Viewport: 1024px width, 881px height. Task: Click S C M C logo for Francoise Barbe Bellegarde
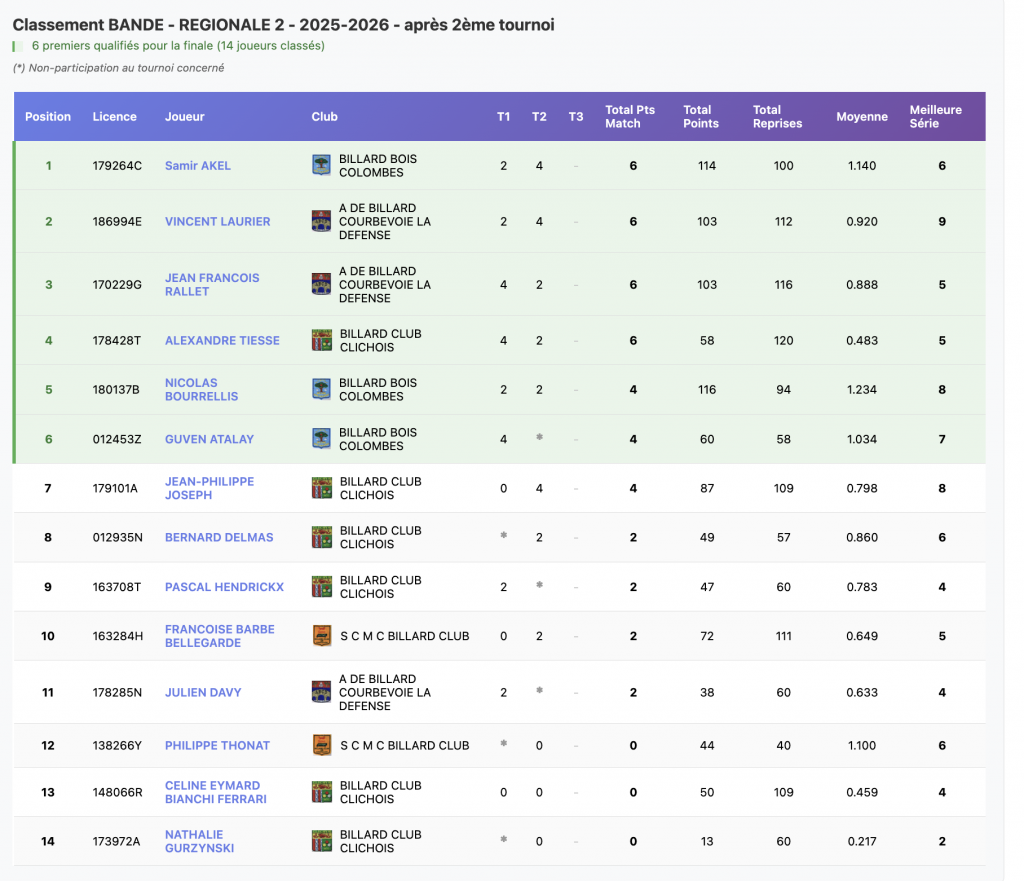coord(321,636)
